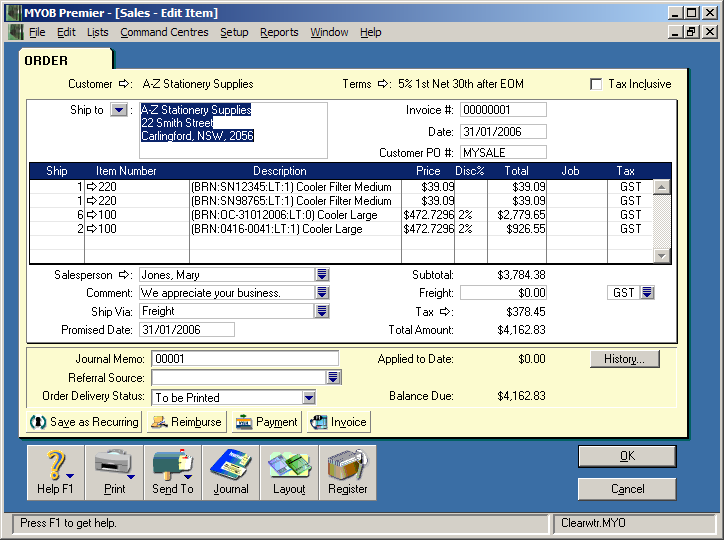Viewport: 724px width, 540px height.
Task: Open Ship Via list dropdown
Action: click(x=322, y=311)
